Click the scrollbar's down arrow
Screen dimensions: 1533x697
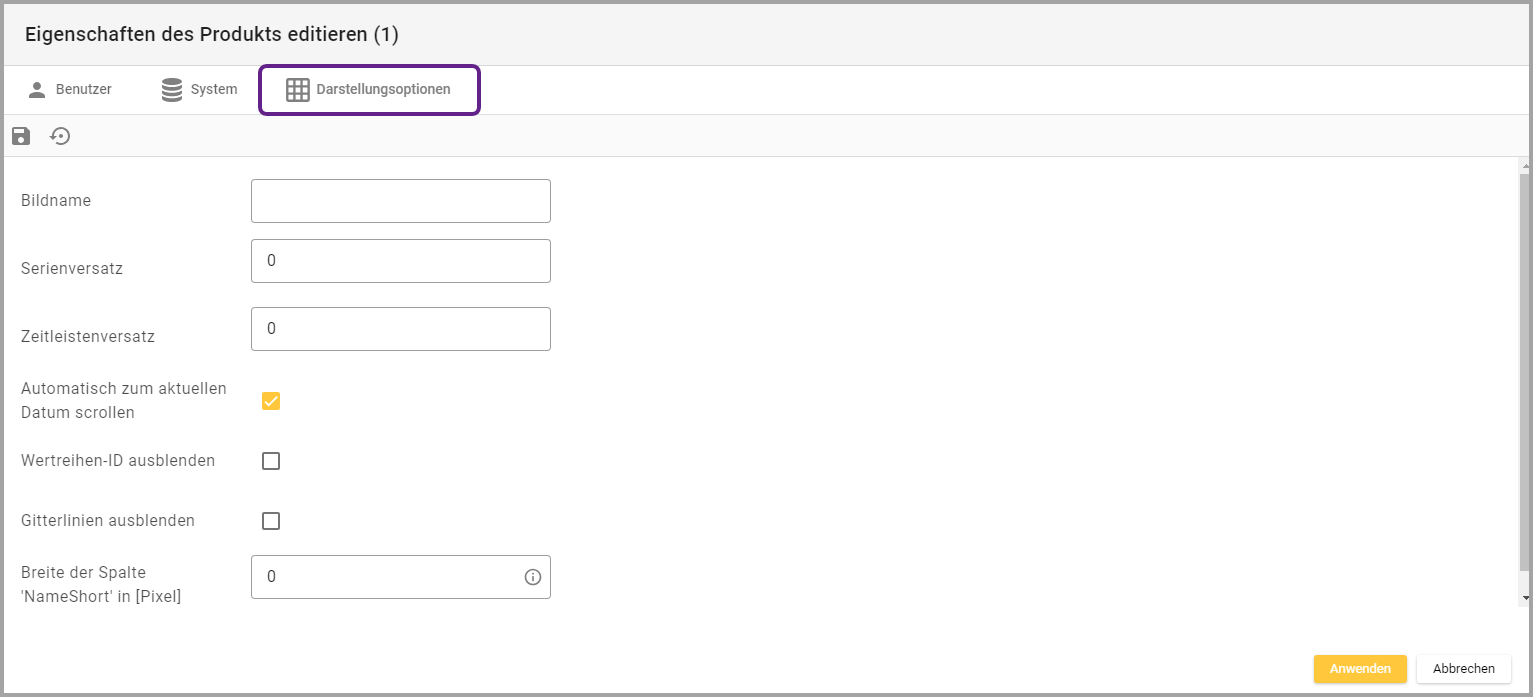click(1525, 598)
